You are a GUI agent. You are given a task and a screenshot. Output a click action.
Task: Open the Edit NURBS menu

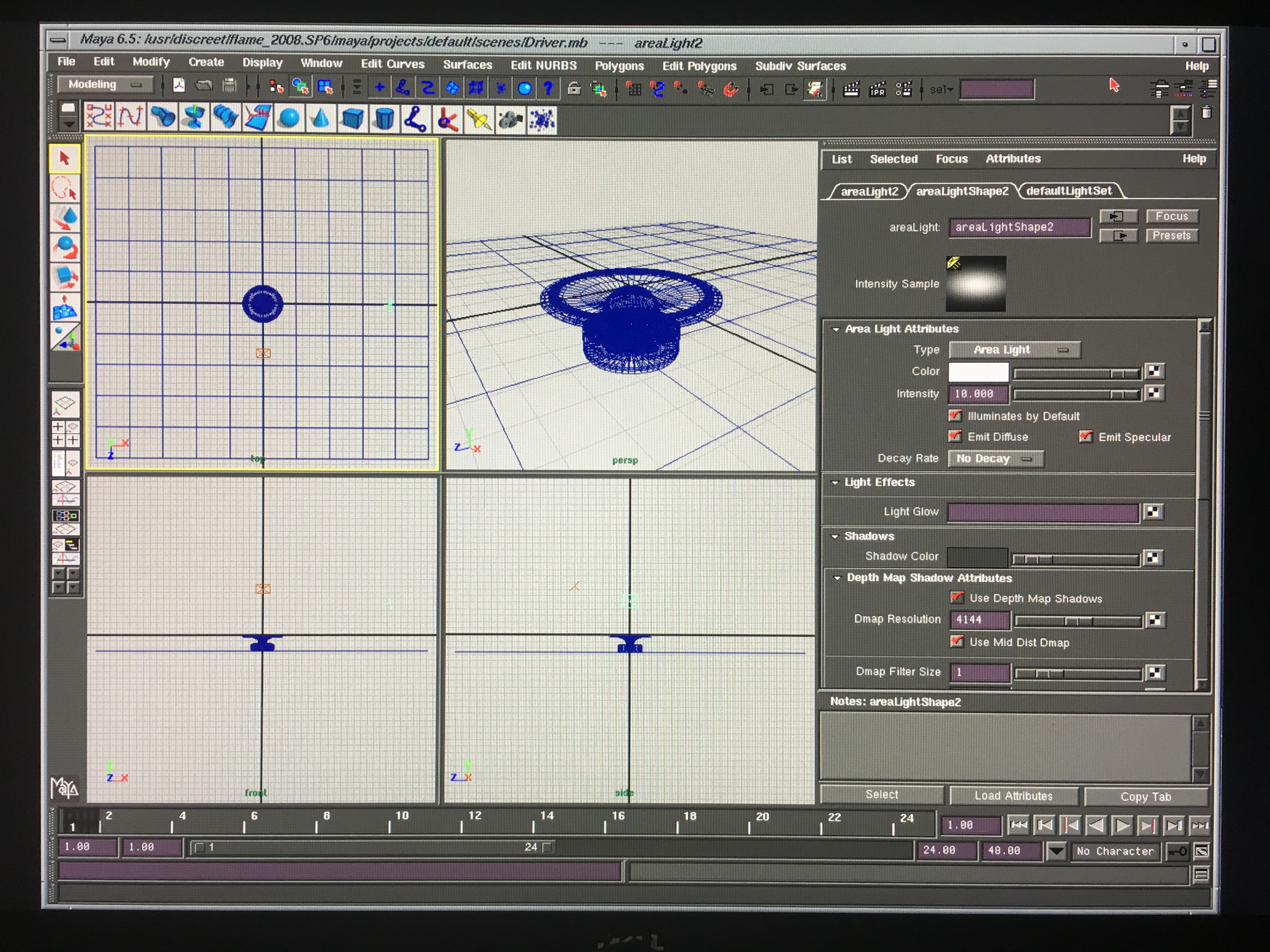click(544, 65)
